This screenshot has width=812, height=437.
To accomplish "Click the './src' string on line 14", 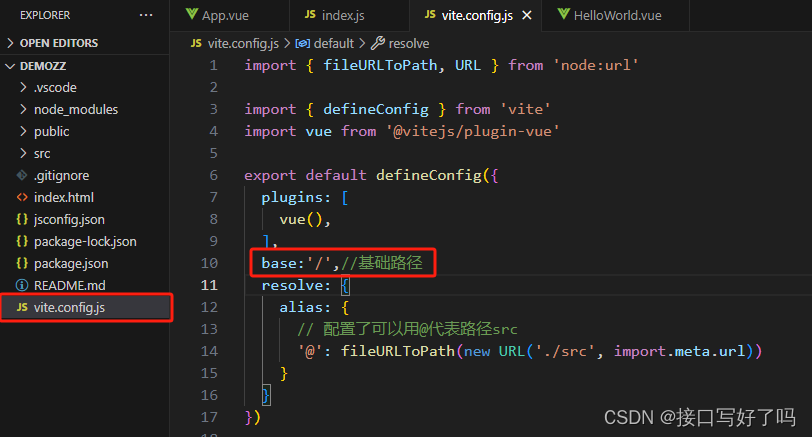I will (x=565, y=352).
